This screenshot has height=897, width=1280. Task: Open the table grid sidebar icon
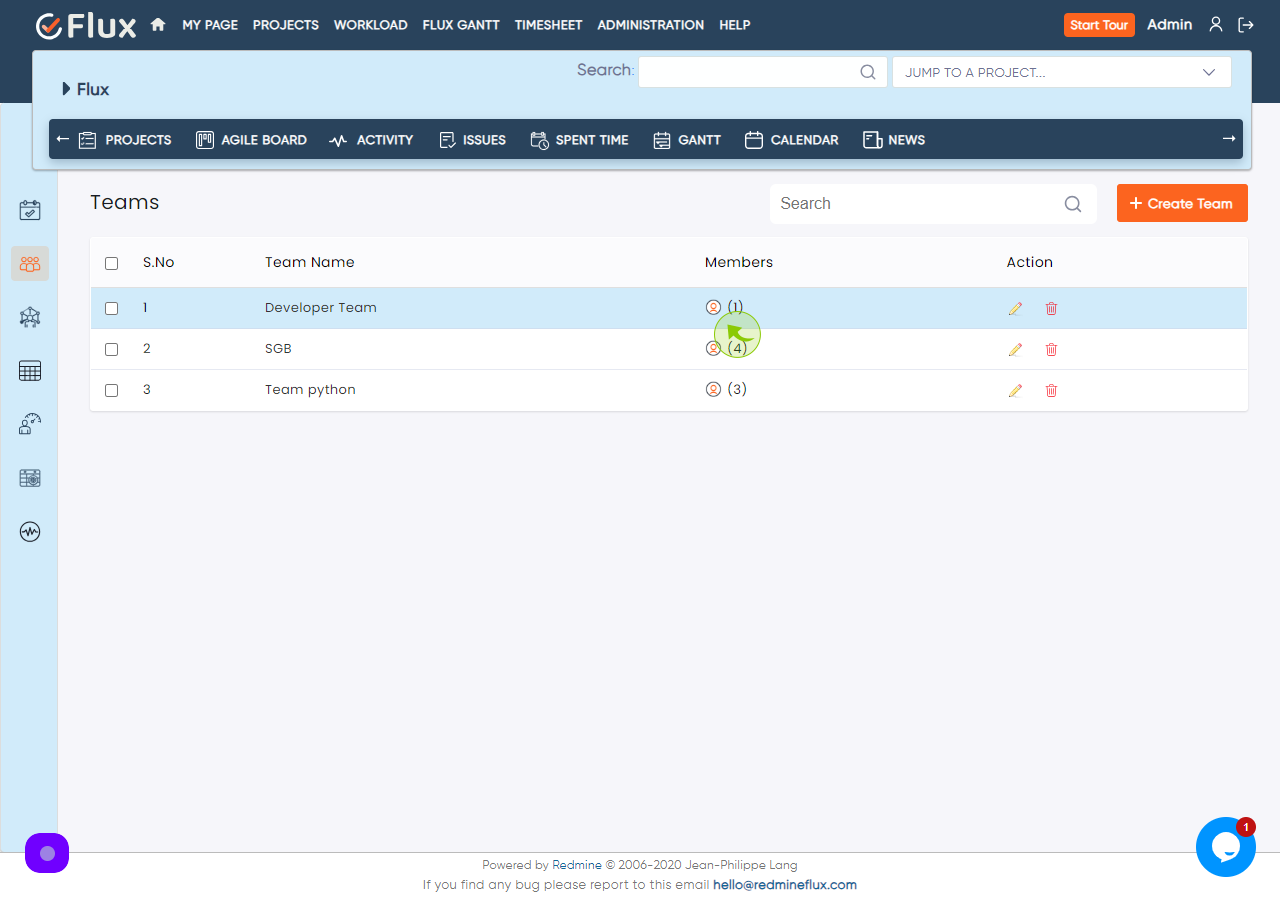[x=30, y=371]
